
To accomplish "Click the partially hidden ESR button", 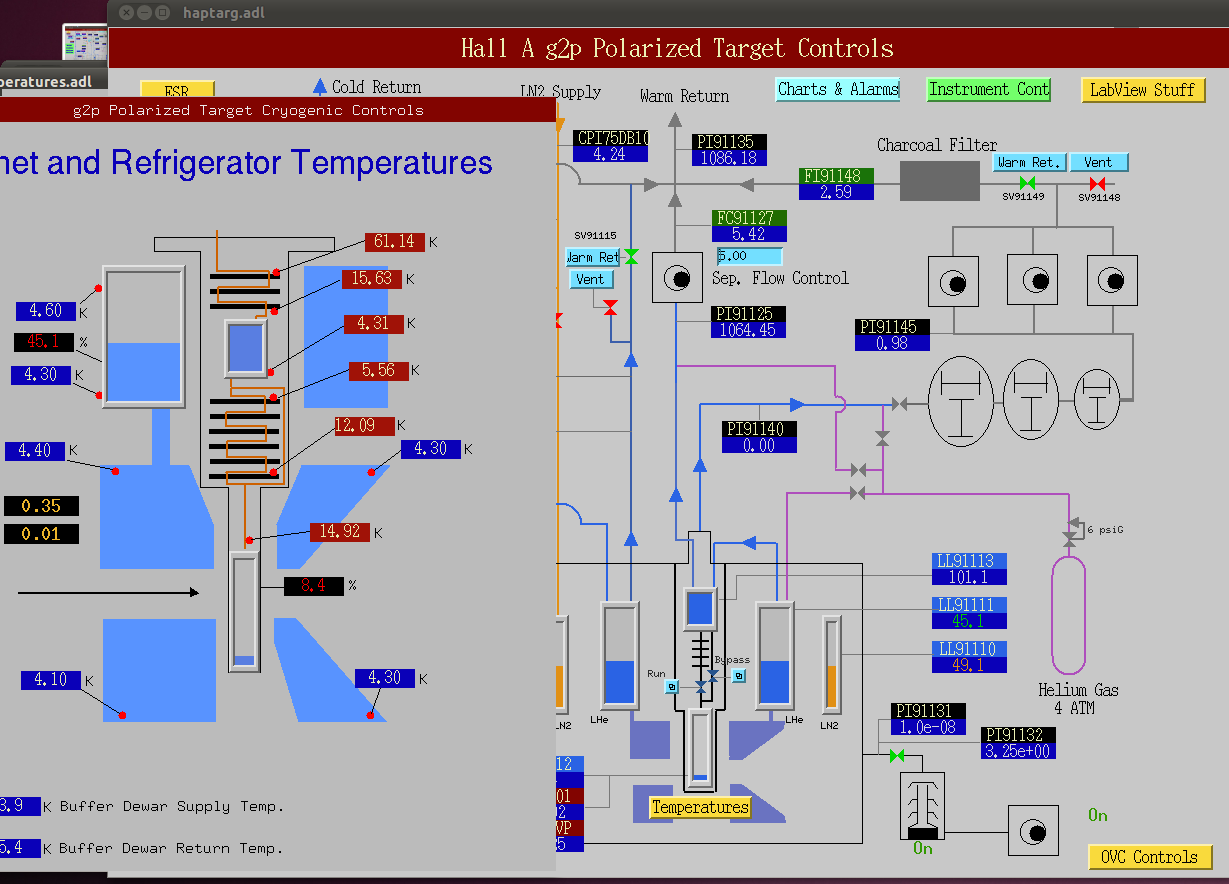I will click(x=177, y=89).
